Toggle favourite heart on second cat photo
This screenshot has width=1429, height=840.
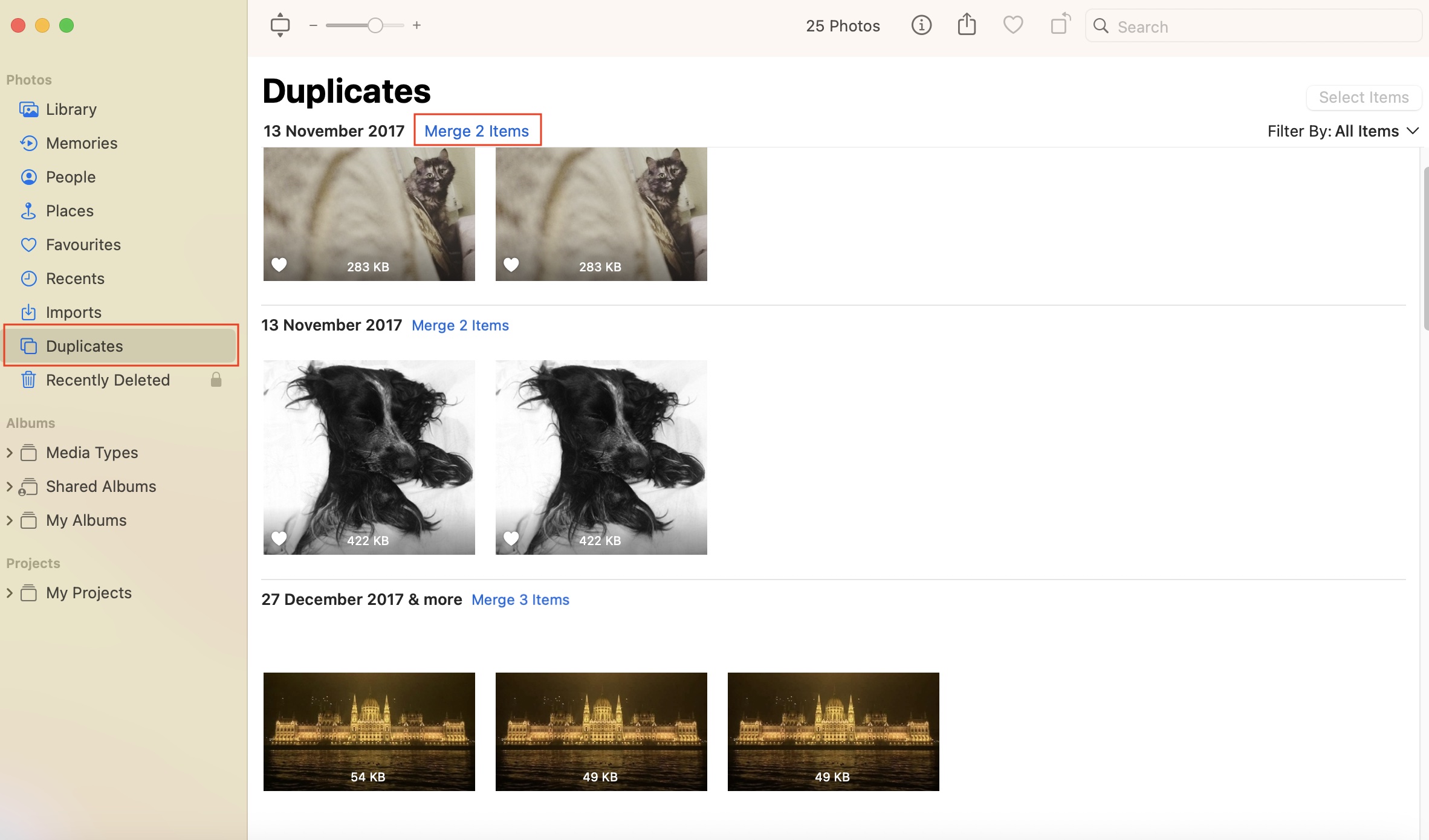[511, 265]
